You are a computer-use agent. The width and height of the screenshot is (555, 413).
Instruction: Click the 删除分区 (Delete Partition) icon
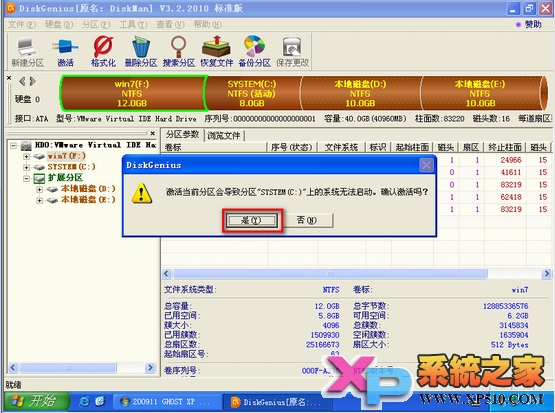tap(141, 52)
